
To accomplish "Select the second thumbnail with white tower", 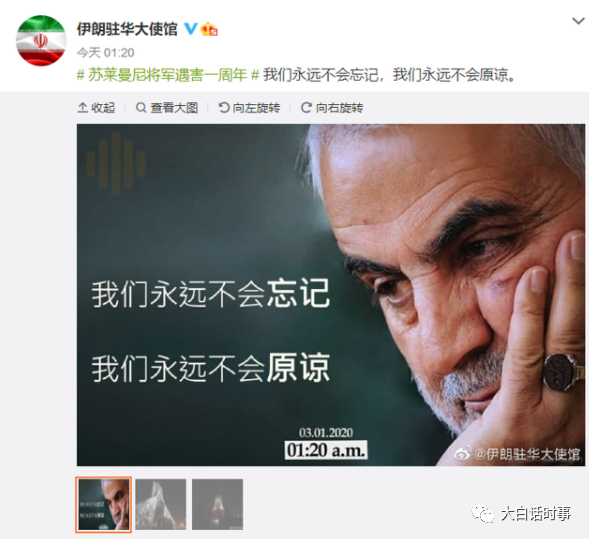I will pyautogui.click(x=161, y=504).
